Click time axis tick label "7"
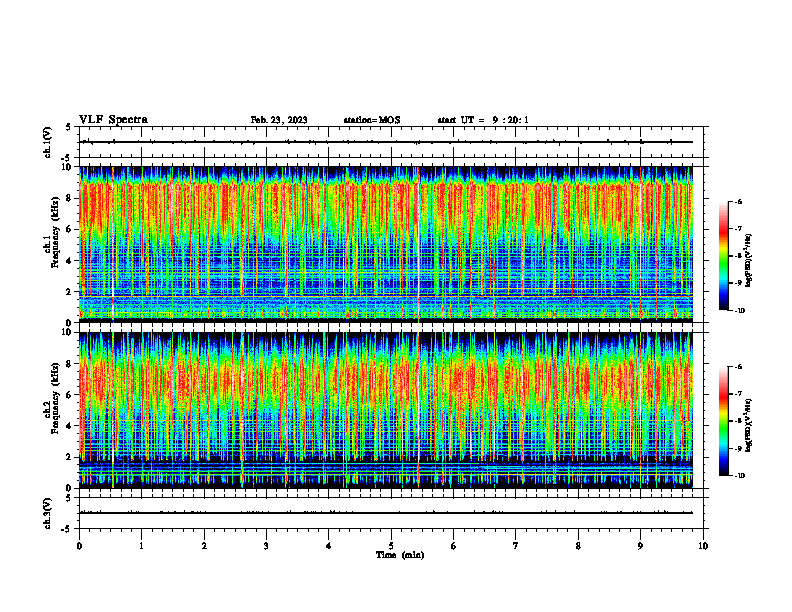The height and width of the screenshot is (612, 792). (x=516, y=546)
